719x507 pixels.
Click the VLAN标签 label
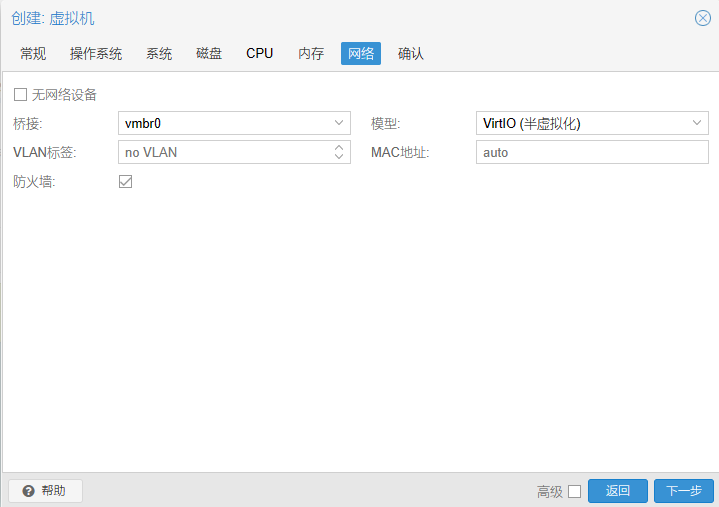coord(44,152)
